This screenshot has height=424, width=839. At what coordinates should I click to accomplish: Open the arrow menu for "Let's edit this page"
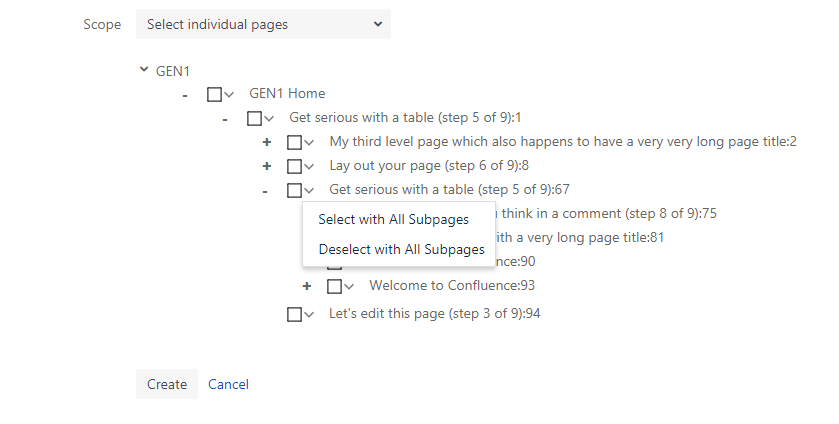pyautogui.click(x=310, y=314)
